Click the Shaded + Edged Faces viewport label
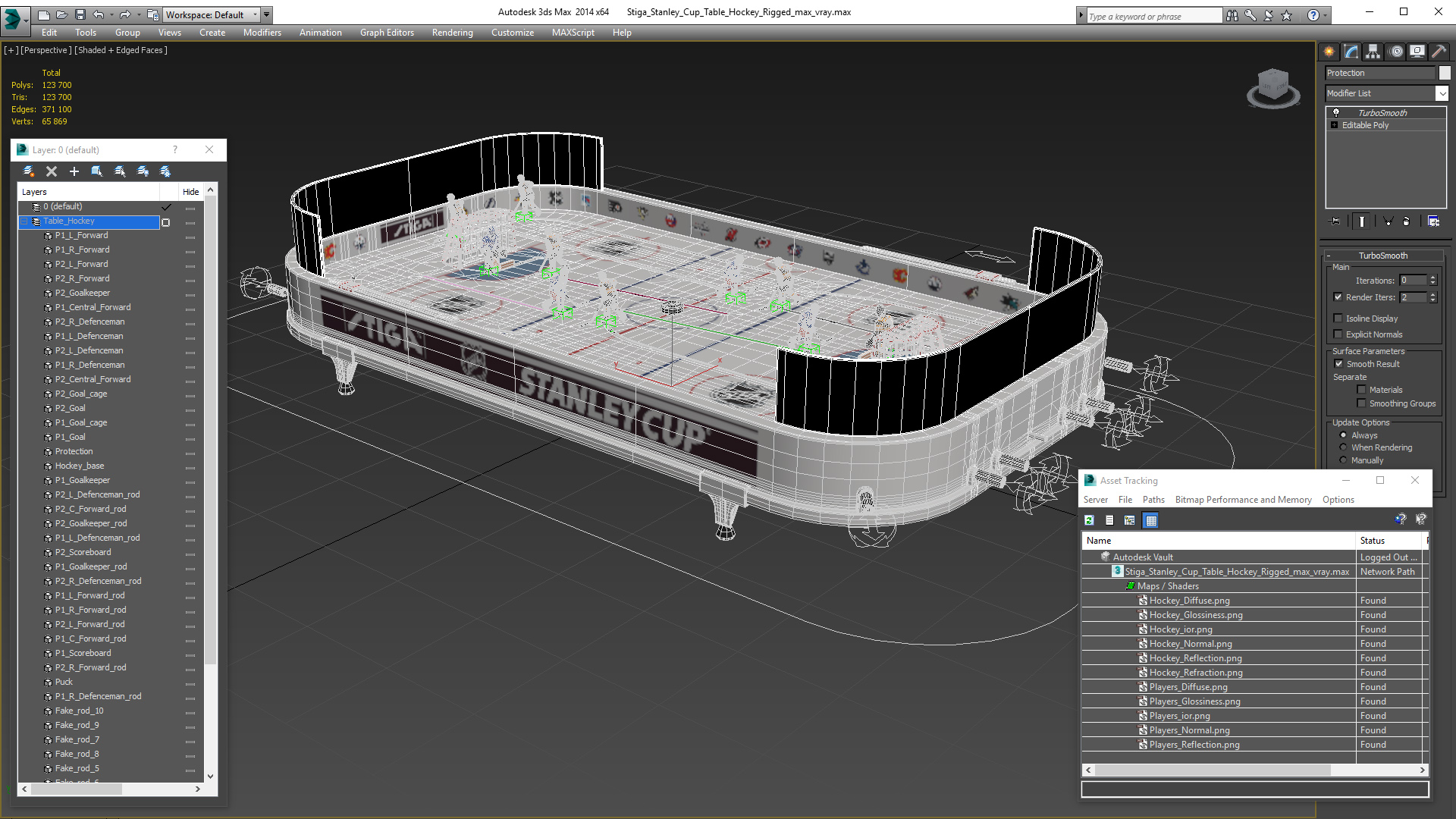 121,50
